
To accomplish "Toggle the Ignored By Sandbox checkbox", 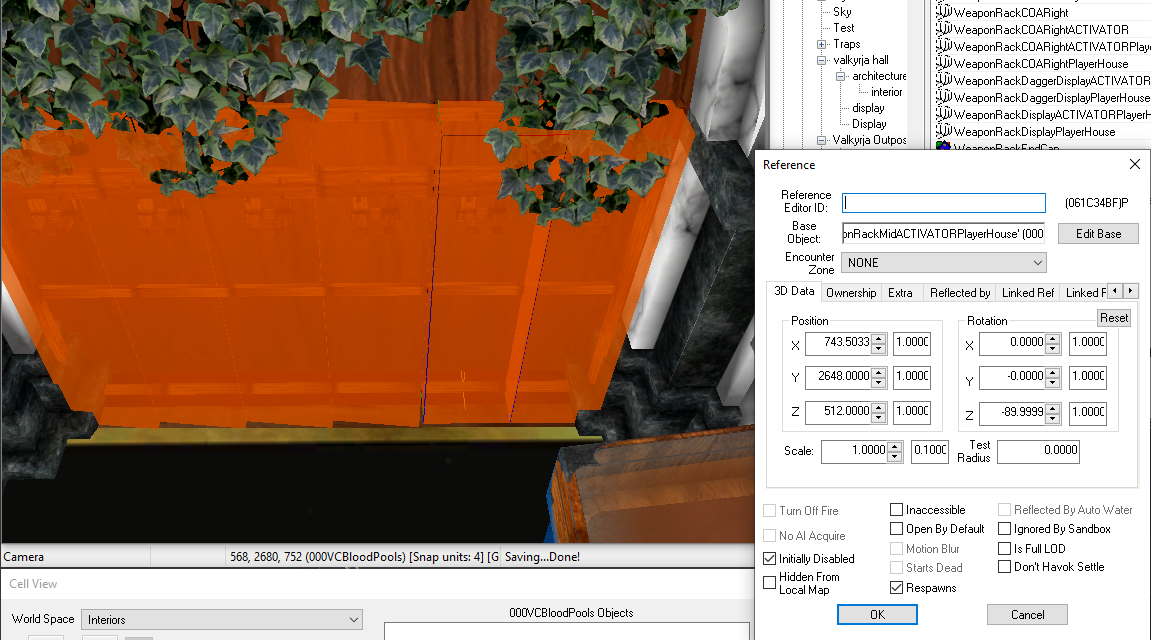I will (x=1004, y=528).
